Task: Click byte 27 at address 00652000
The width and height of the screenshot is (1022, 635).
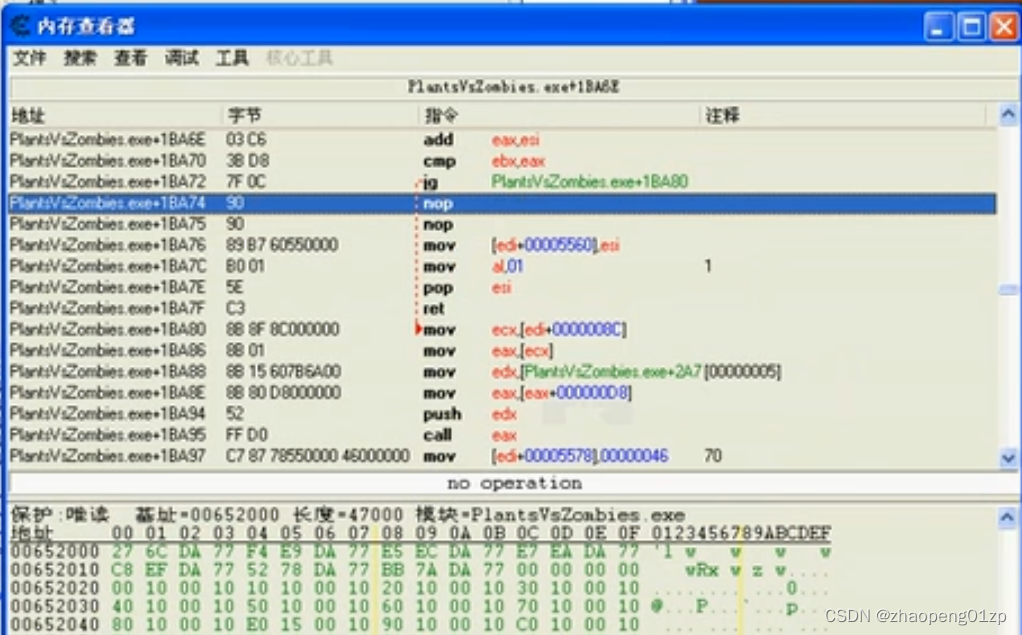Action: pyautogui.click(x=122, y=552)
